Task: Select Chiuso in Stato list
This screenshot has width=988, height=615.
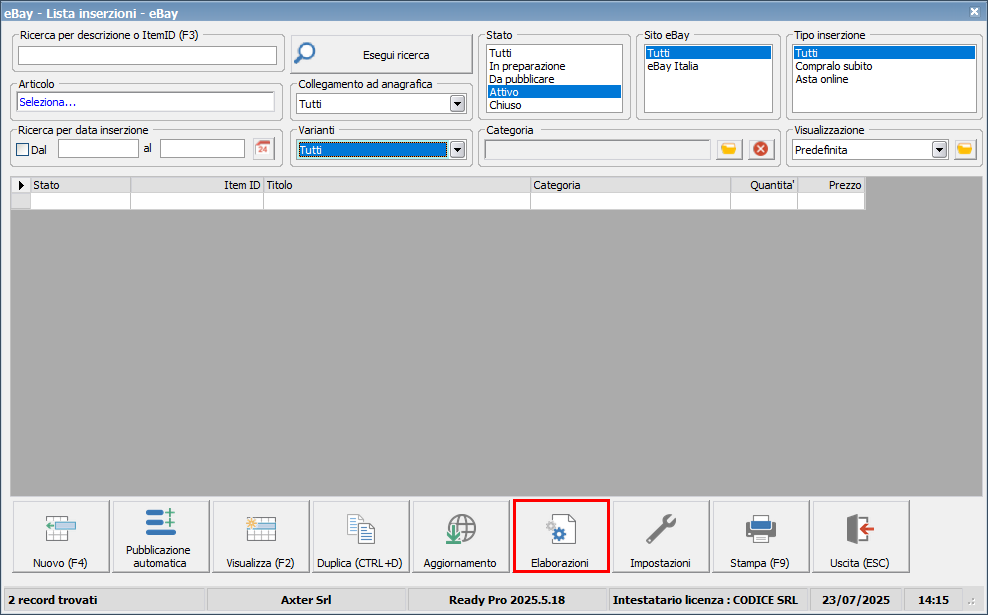Action: 505,105
